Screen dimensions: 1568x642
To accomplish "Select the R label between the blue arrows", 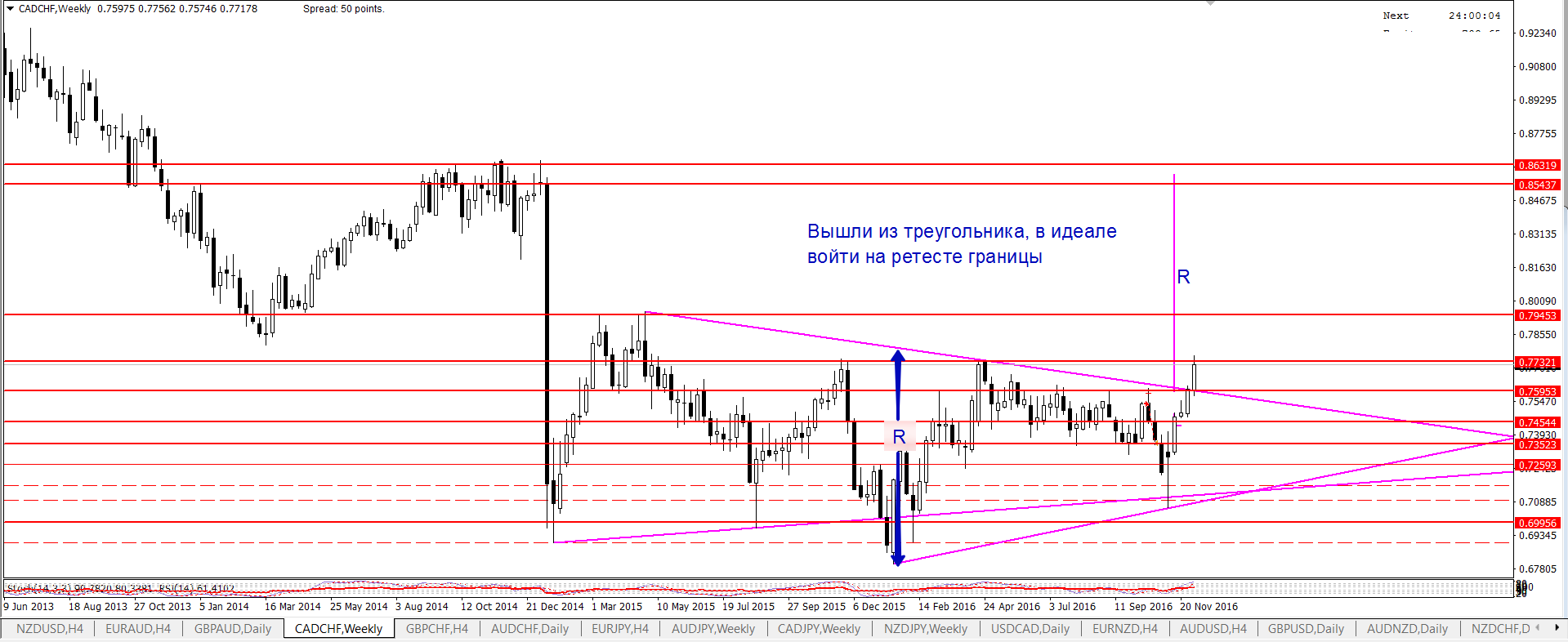I will click(x=899, y=437).
